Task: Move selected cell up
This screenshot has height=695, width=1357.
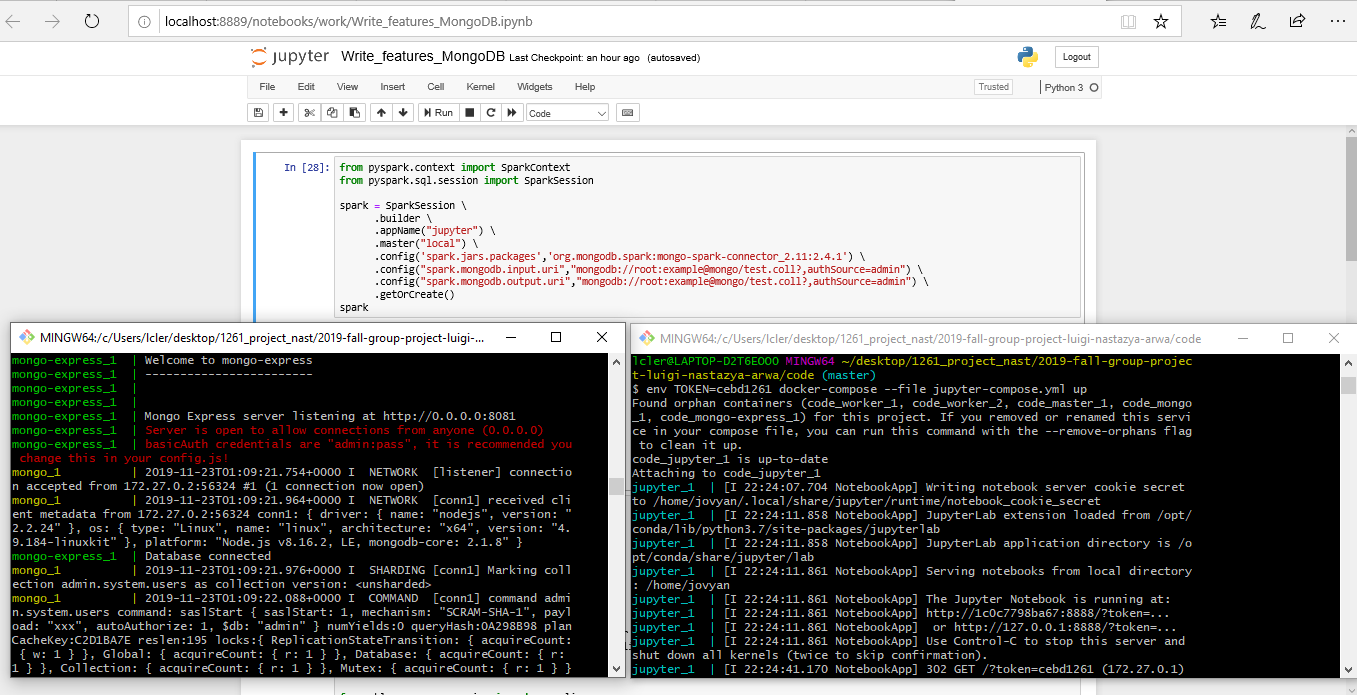Action: (x=381, y=113)
